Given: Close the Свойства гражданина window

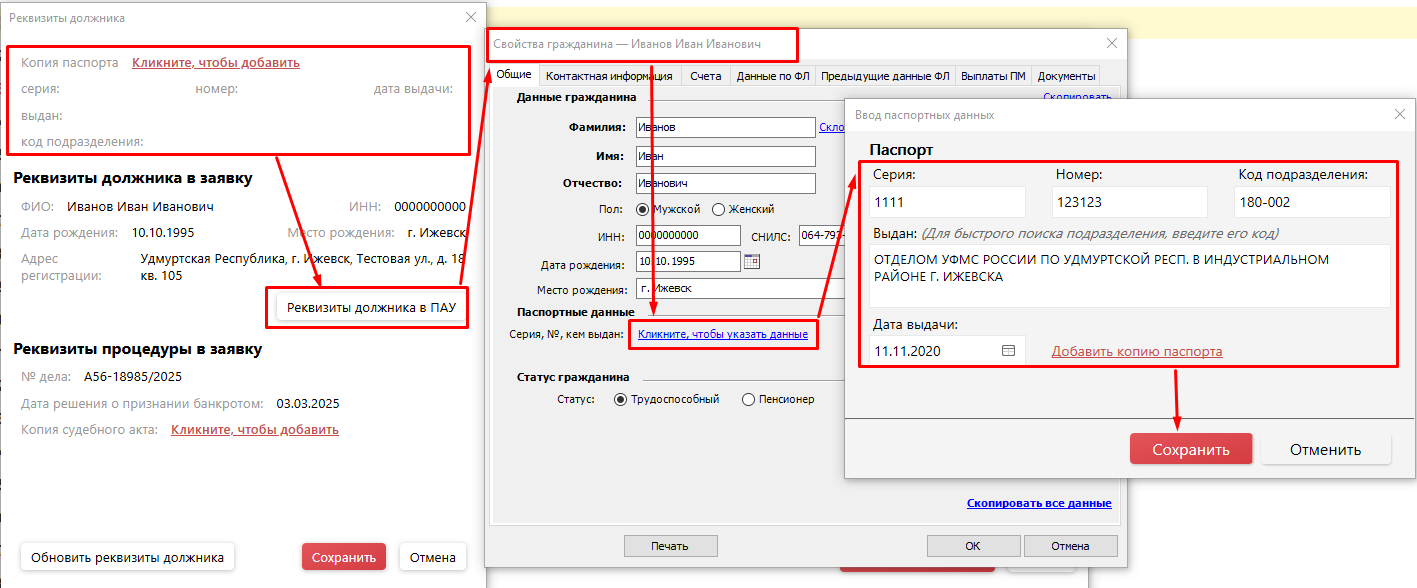Looking at the screenshot, I should [x=1111, y=44].
